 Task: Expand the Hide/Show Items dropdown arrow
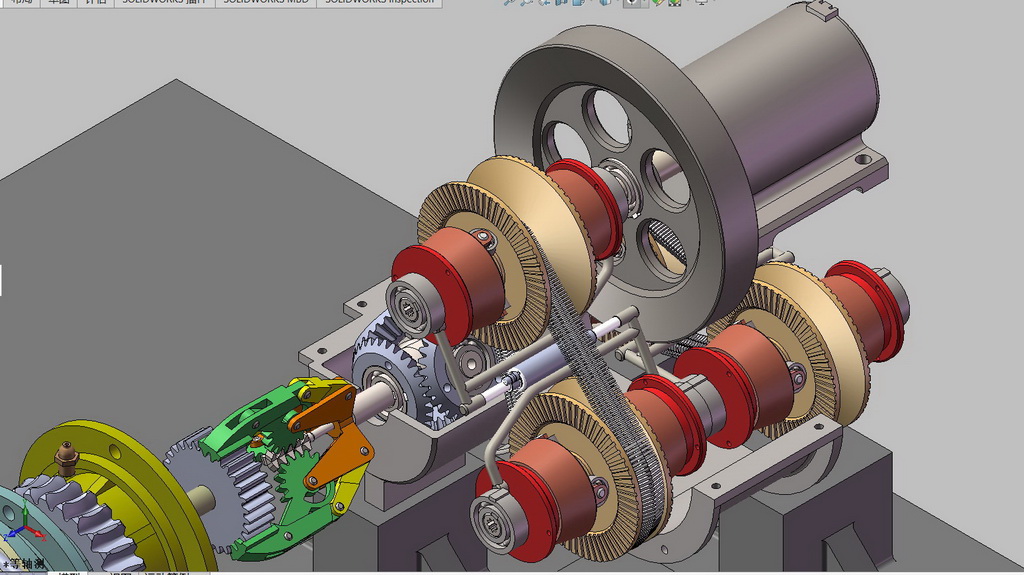[645, 2]
